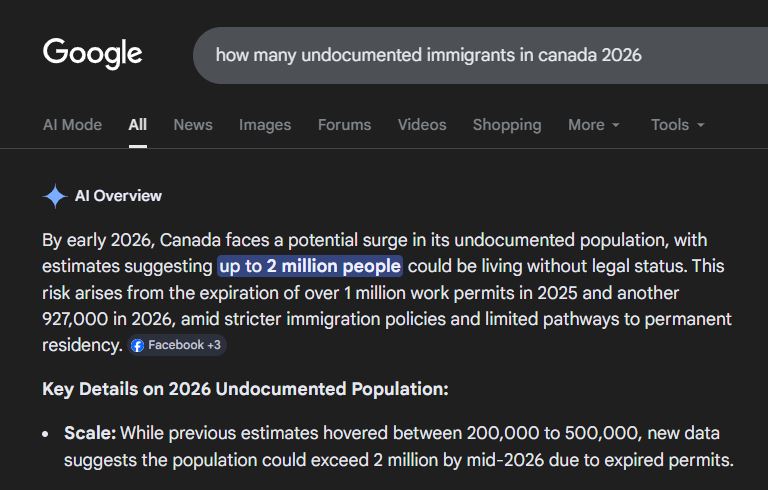
Task: Switch to AI Mode tab
Action: point(72,125)
